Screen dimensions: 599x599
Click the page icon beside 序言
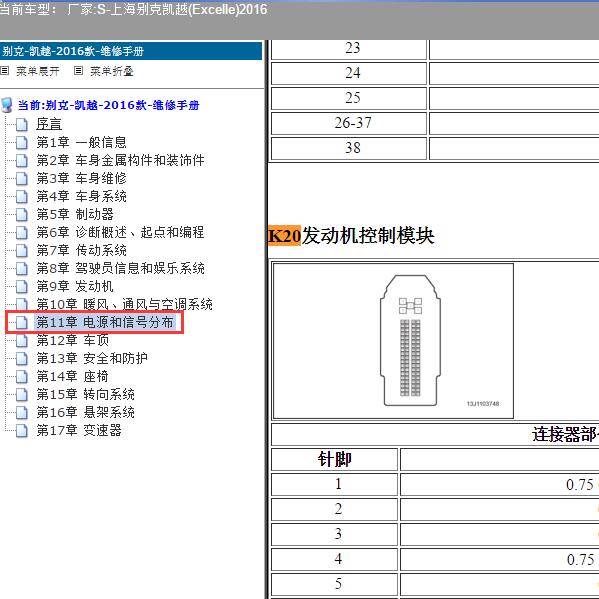coord(22,124)
